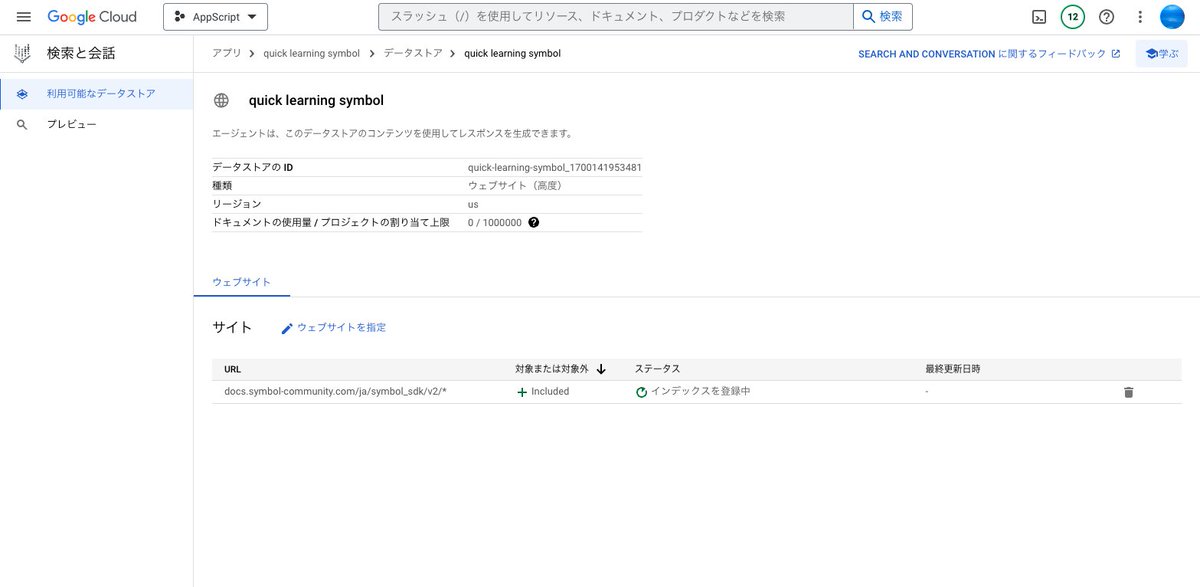Switch to the ウェブサイト tab

[241, 282]
